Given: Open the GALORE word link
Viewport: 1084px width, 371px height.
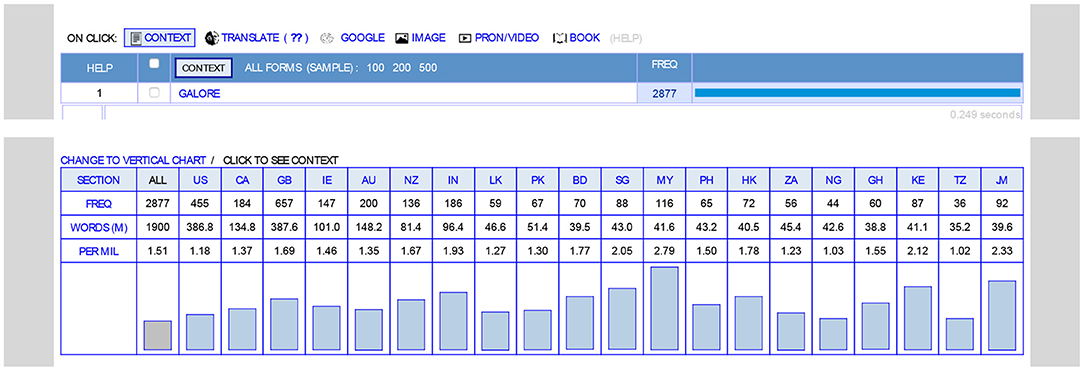Looking at the screenshot, I should pyautogui.click(x=199, y=93).
